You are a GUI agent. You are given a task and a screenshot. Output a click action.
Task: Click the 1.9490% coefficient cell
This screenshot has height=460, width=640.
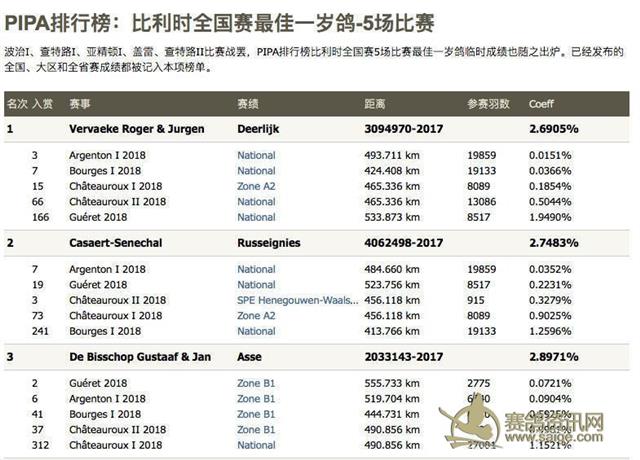[x=550, y=218]
